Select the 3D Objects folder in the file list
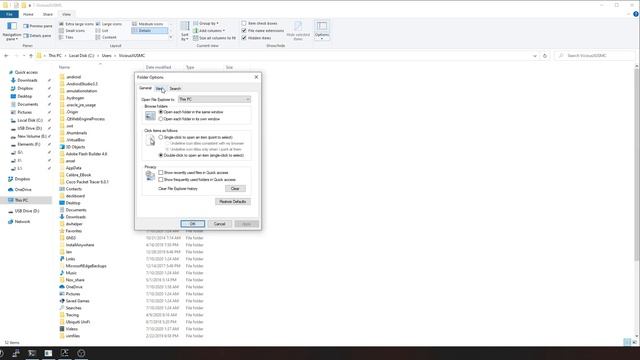Viewport: 640px width, 360px height. coord(75,147)
